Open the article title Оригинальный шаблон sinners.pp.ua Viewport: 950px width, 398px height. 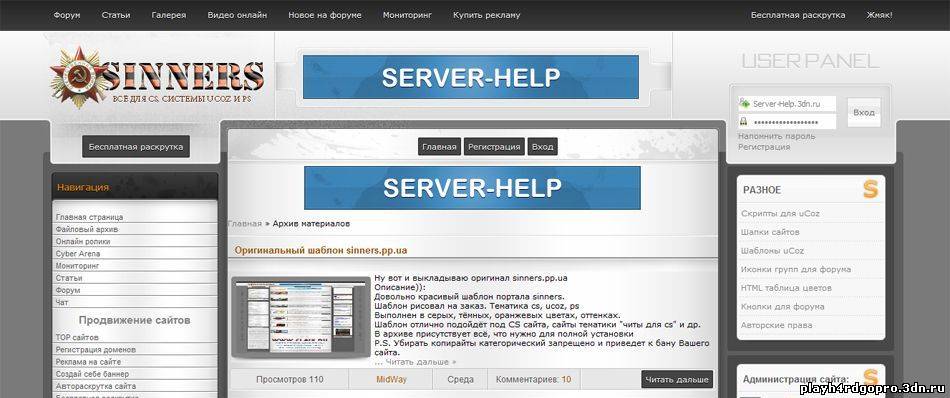pyautogui.click(x=321, y=250)
